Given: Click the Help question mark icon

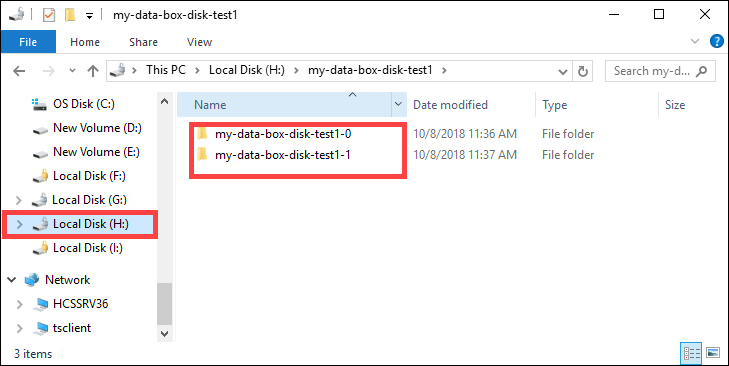Looking at the screenshot, I should pos(716,41).
